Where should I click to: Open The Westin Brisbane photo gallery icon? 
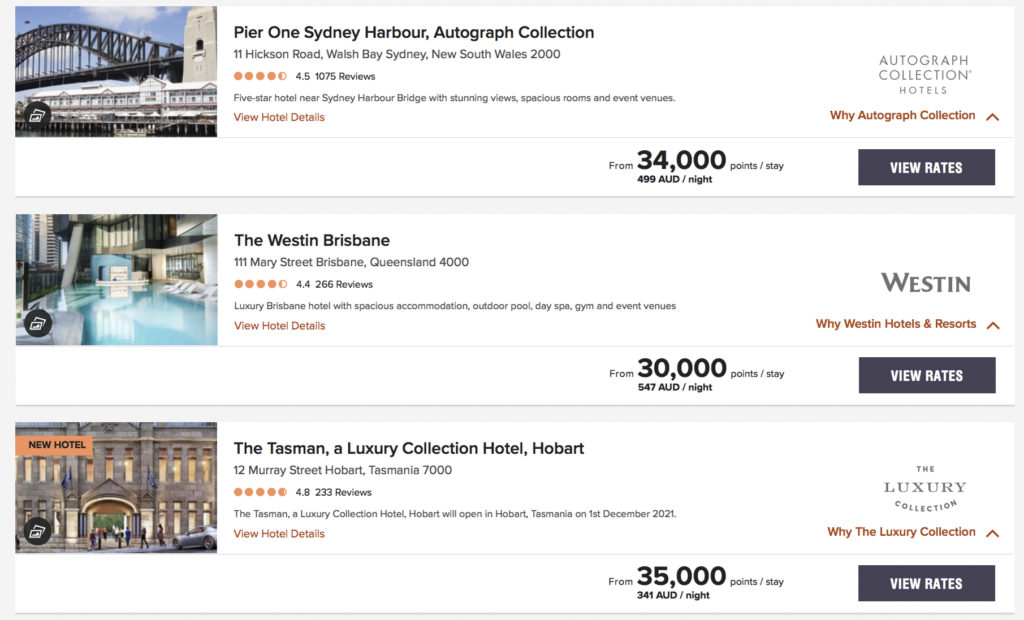point(38,322)
